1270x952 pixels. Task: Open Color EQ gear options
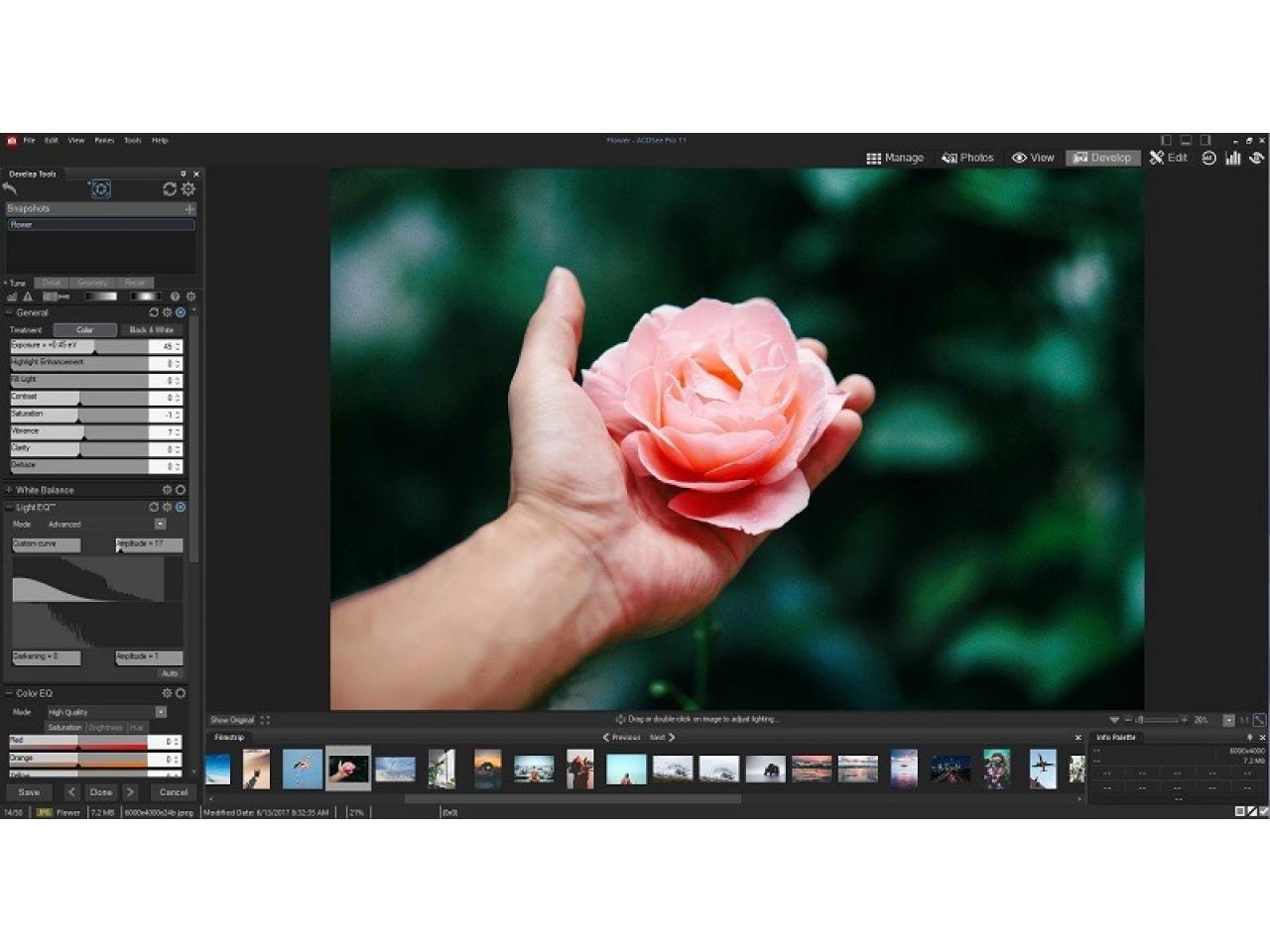pos(167,693)
